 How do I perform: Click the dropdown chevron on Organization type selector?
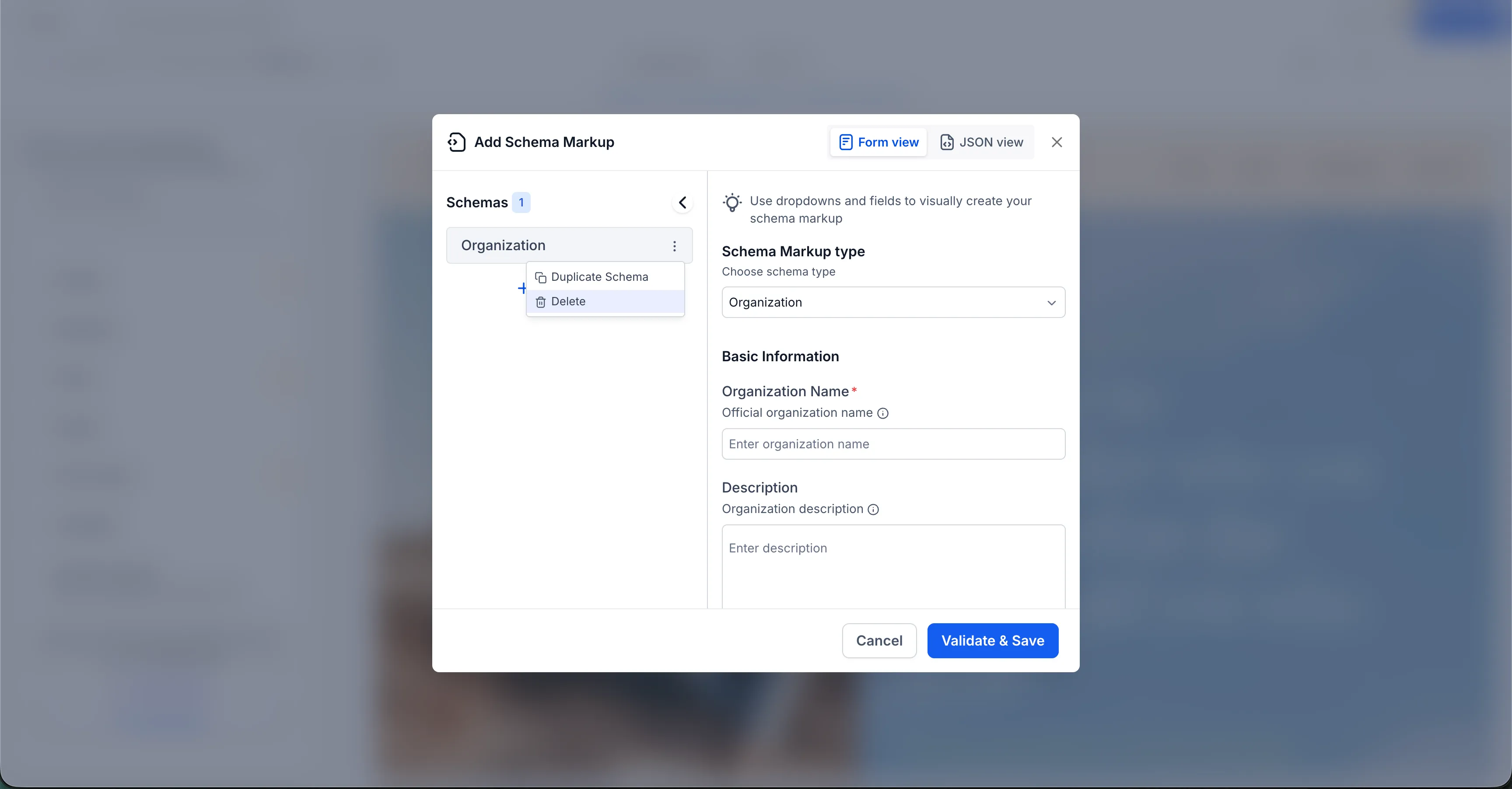coord(1051,303)
